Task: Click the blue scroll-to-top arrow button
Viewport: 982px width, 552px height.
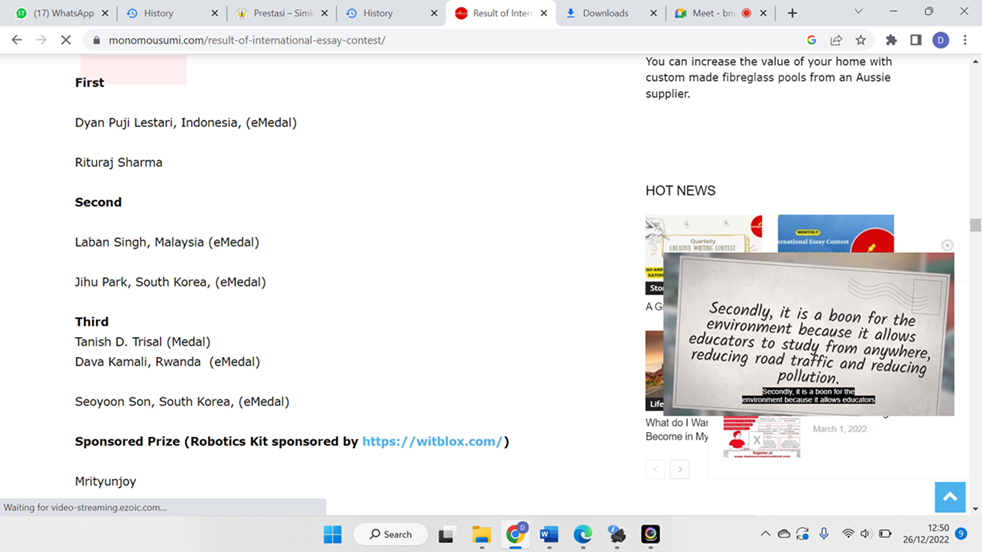Action: 949,497
